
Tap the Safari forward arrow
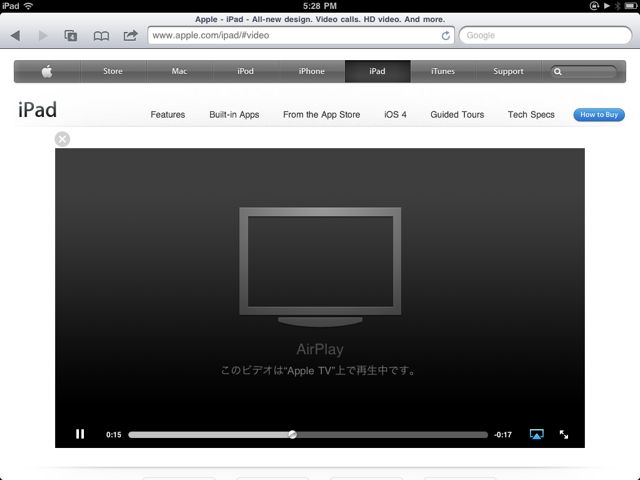pyautogui.click(x=43, y=36)
